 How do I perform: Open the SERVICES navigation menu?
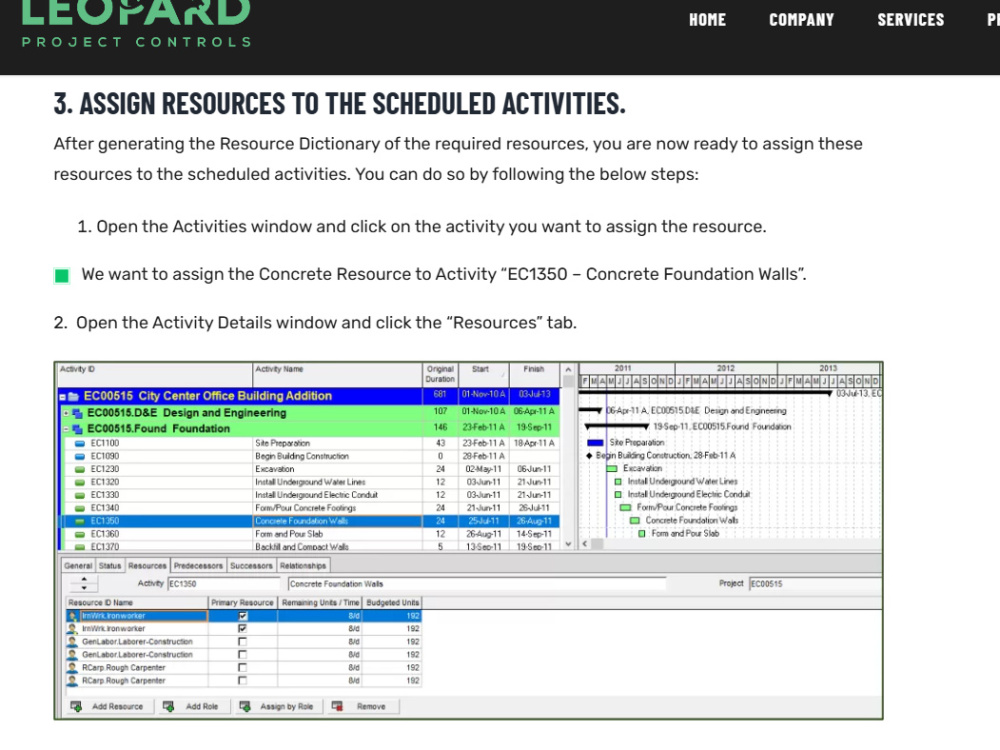click(911, 20)
